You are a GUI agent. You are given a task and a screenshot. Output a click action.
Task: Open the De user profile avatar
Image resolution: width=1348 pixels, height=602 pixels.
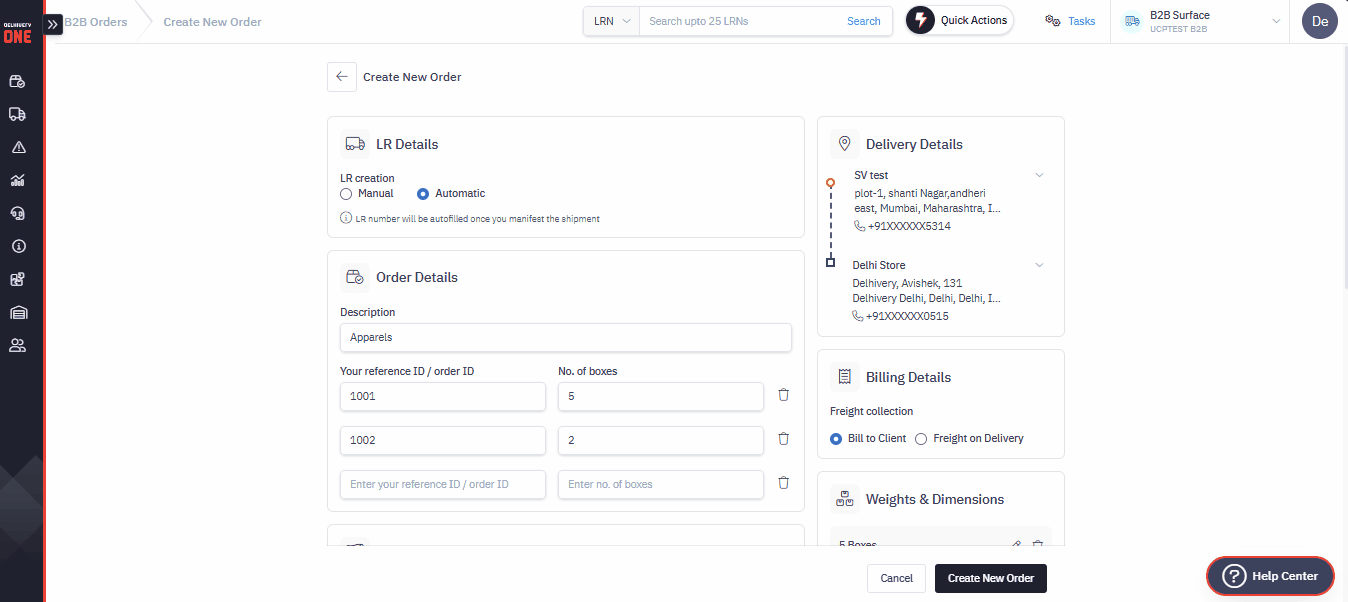[x=1320, y=21]
